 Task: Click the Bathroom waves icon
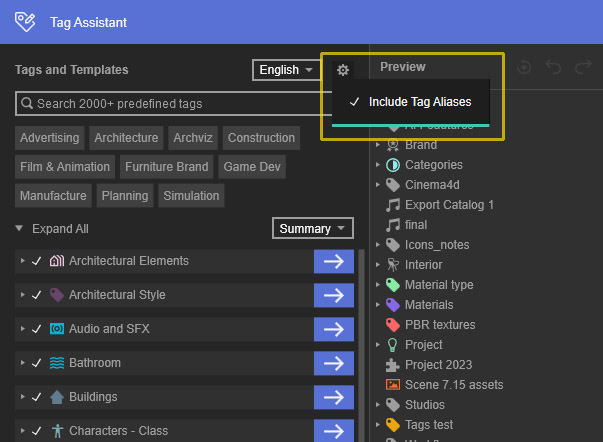coord(57,363)
